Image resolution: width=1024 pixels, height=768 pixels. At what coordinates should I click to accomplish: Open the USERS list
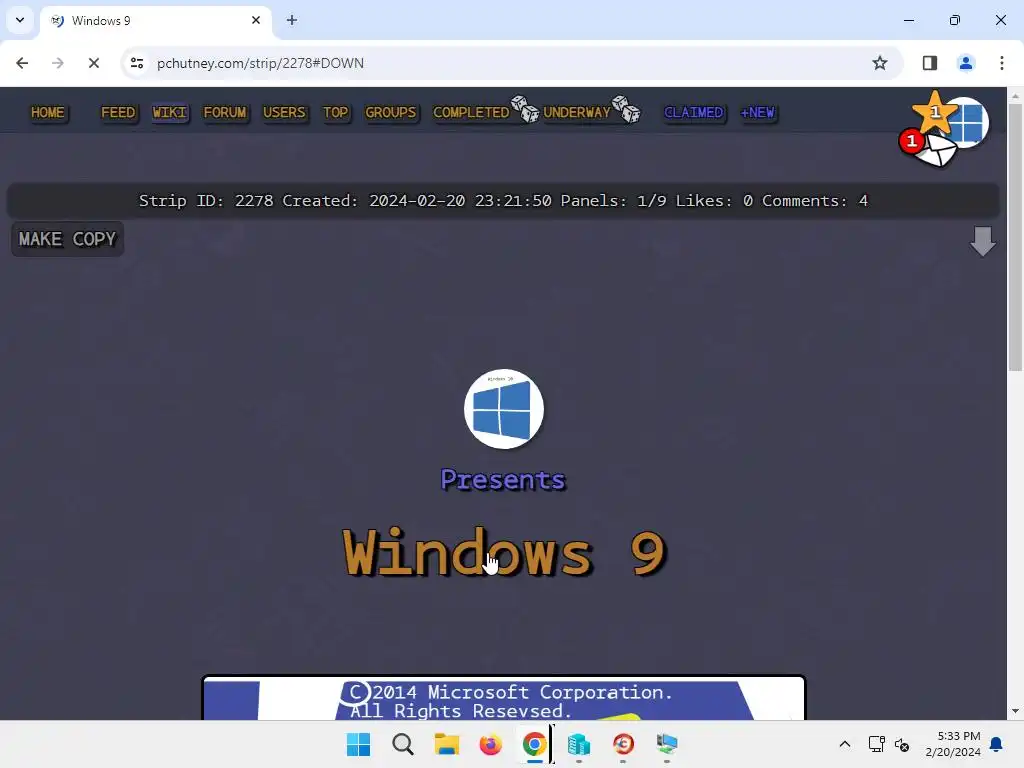click(x=284, y=112)
